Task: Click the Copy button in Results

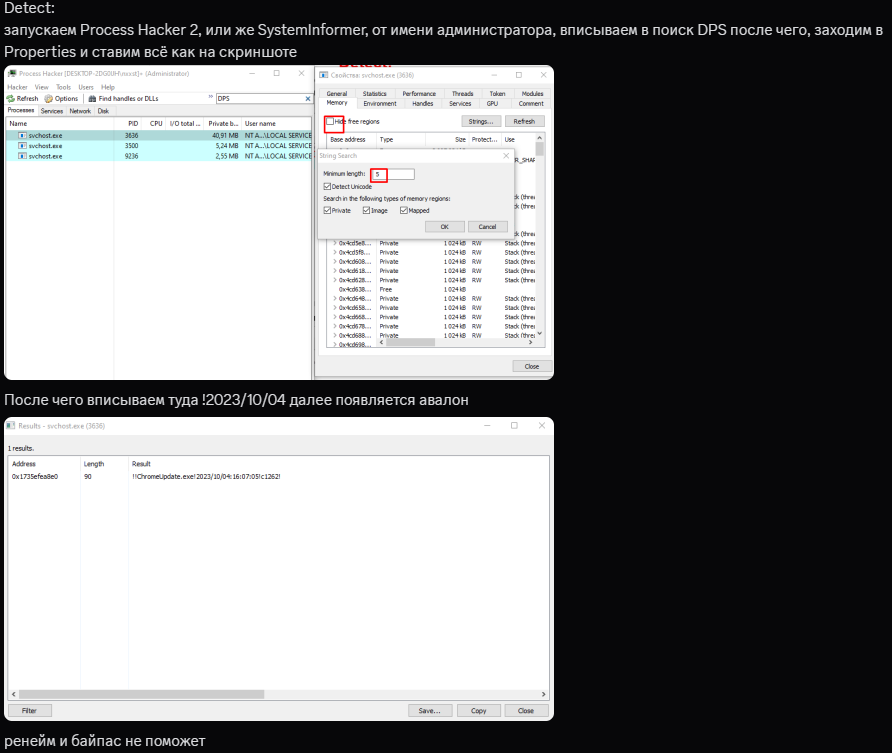Action: (478, 710)
